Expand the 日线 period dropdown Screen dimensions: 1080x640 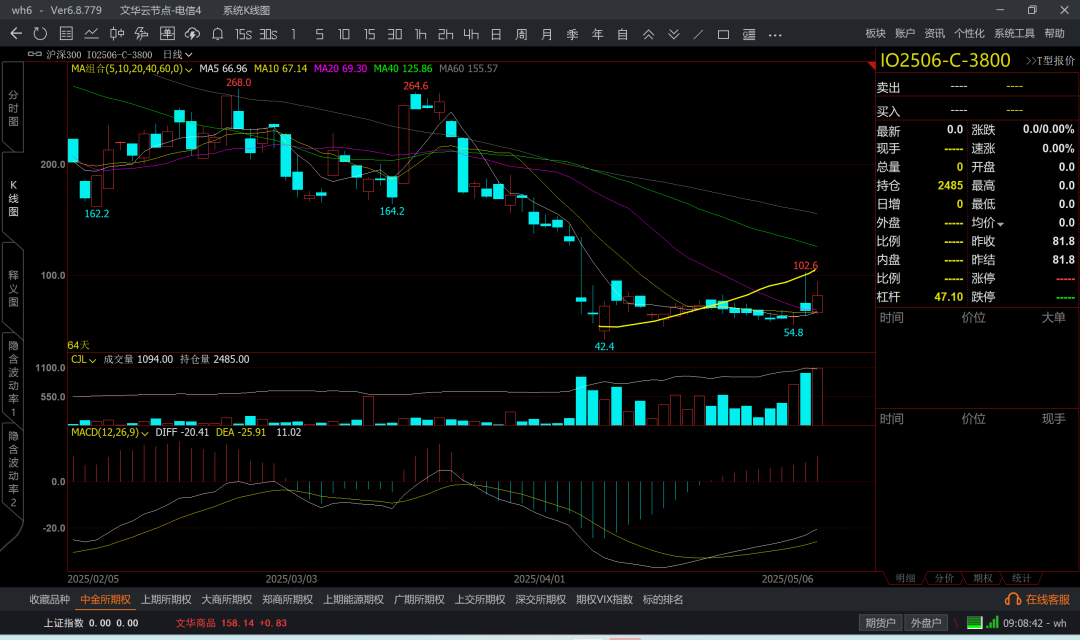(x=177, y=54)
